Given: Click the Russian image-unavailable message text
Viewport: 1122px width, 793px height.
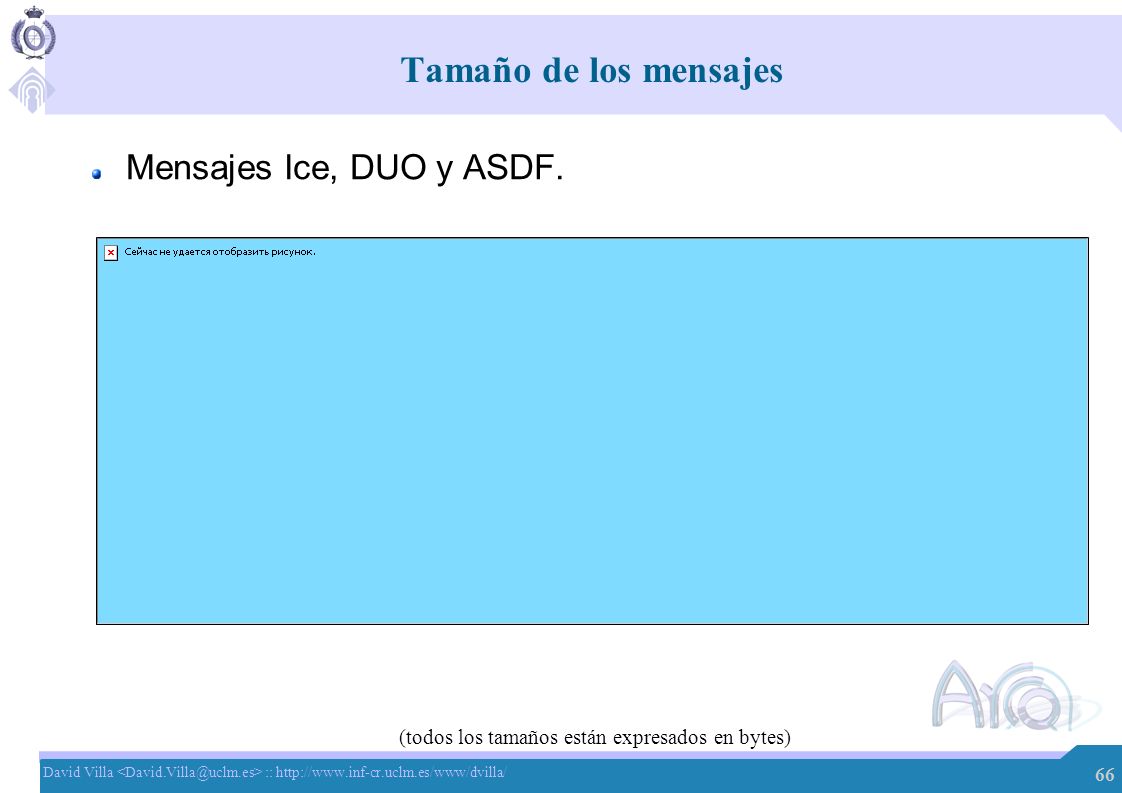Looking at the screenshot, I should [x=220, y=252].
